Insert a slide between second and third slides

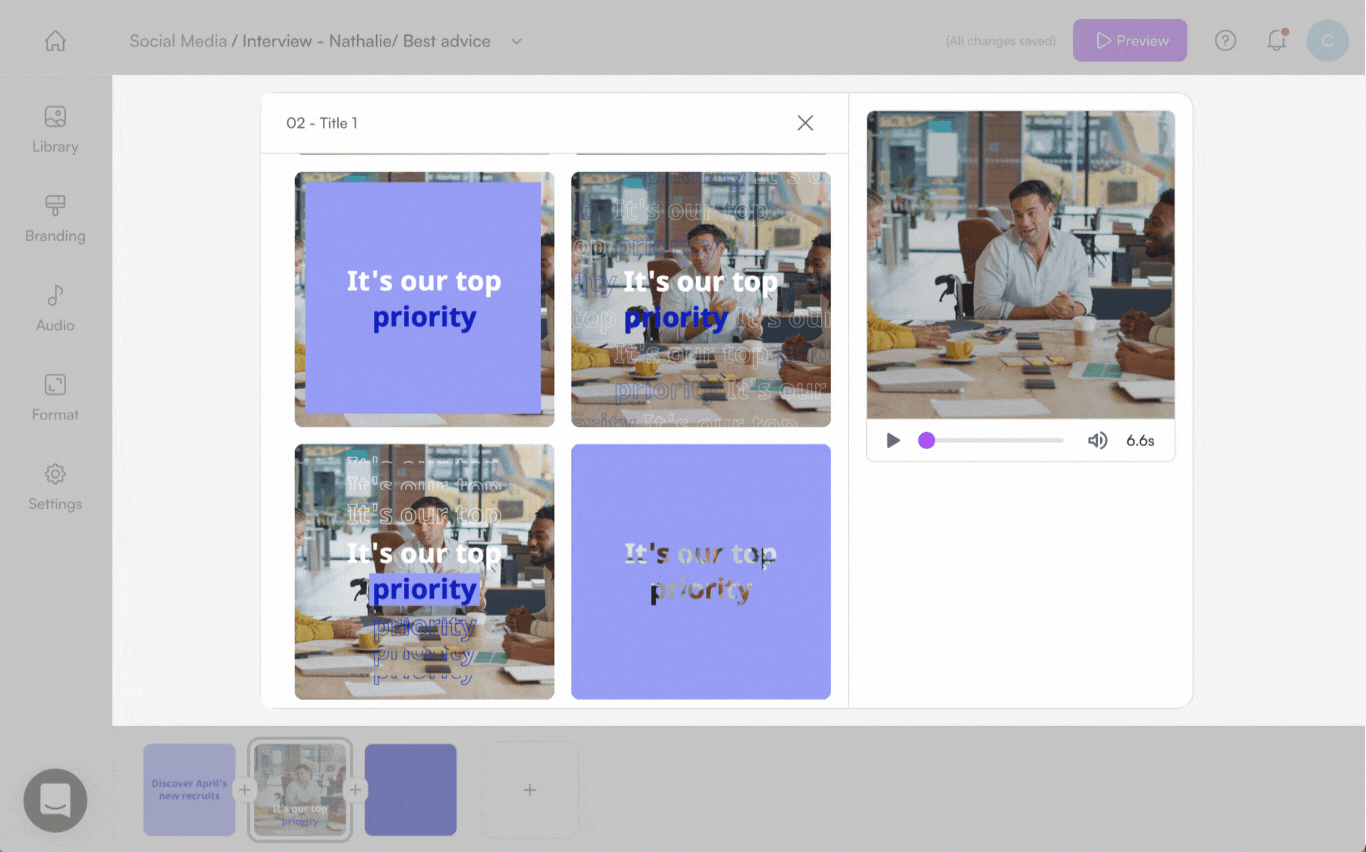[x=355, y=790]
